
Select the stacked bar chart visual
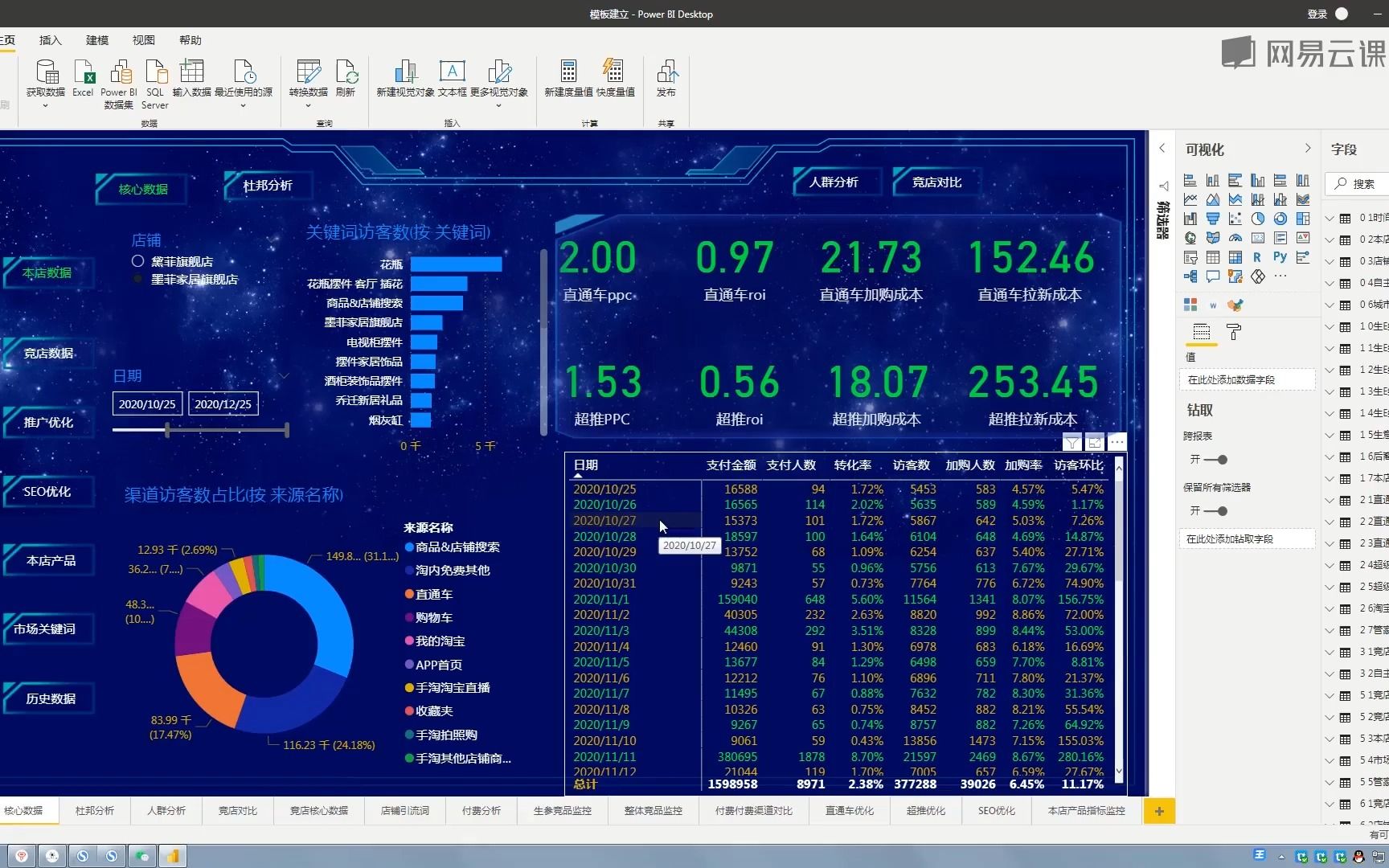1190,180
